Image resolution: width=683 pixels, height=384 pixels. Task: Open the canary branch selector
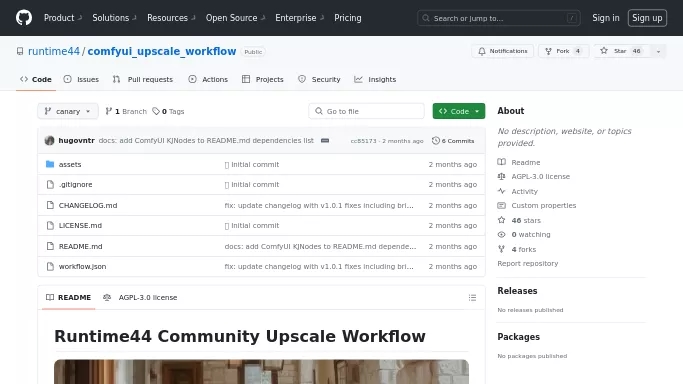pyautogui.click(x=68, y=111)
